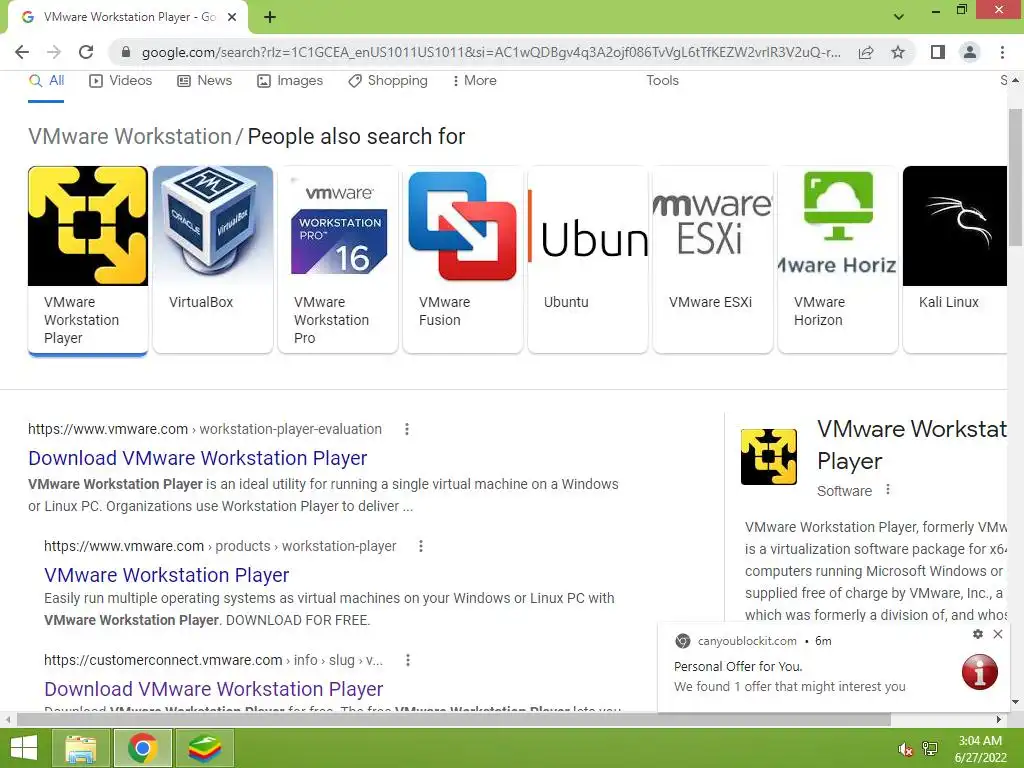The width and height of the screenshot is (1024, 768).
Task: Click the address bar URL field
Action: coord(491,52)
